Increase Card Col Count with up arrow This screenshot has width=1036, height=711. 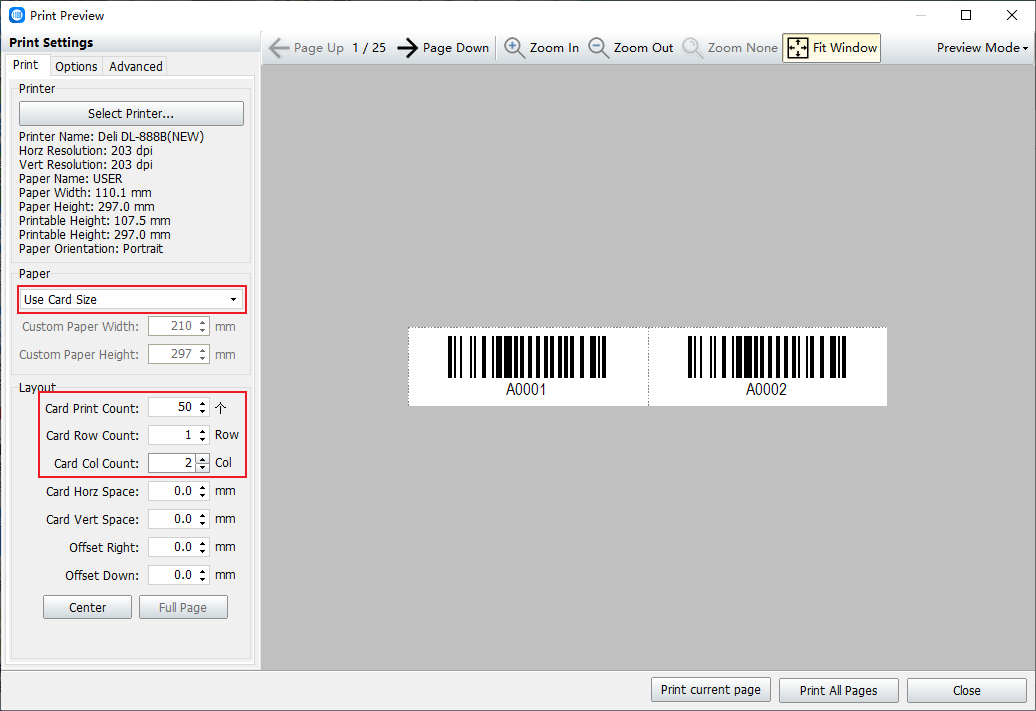coord(203,459)
